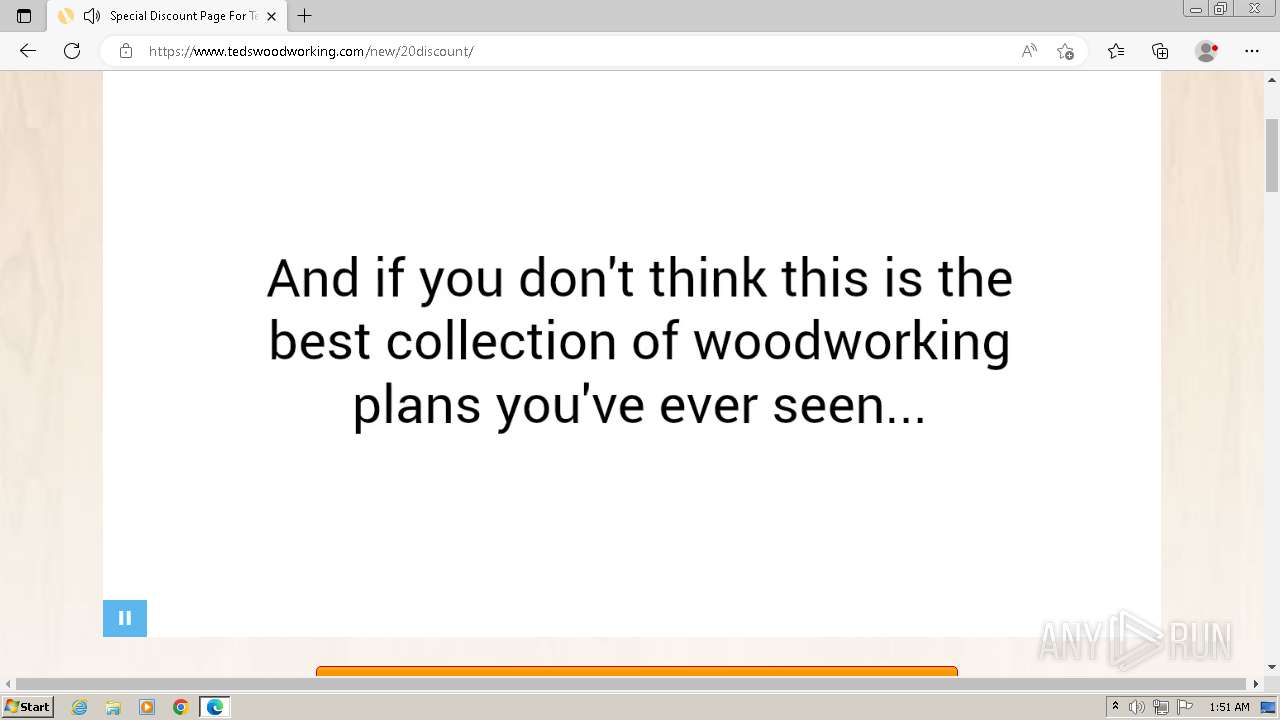Click the horizontal scrollbar at page bottom
Screen dimensions: 1280x720
coord(632,684)
